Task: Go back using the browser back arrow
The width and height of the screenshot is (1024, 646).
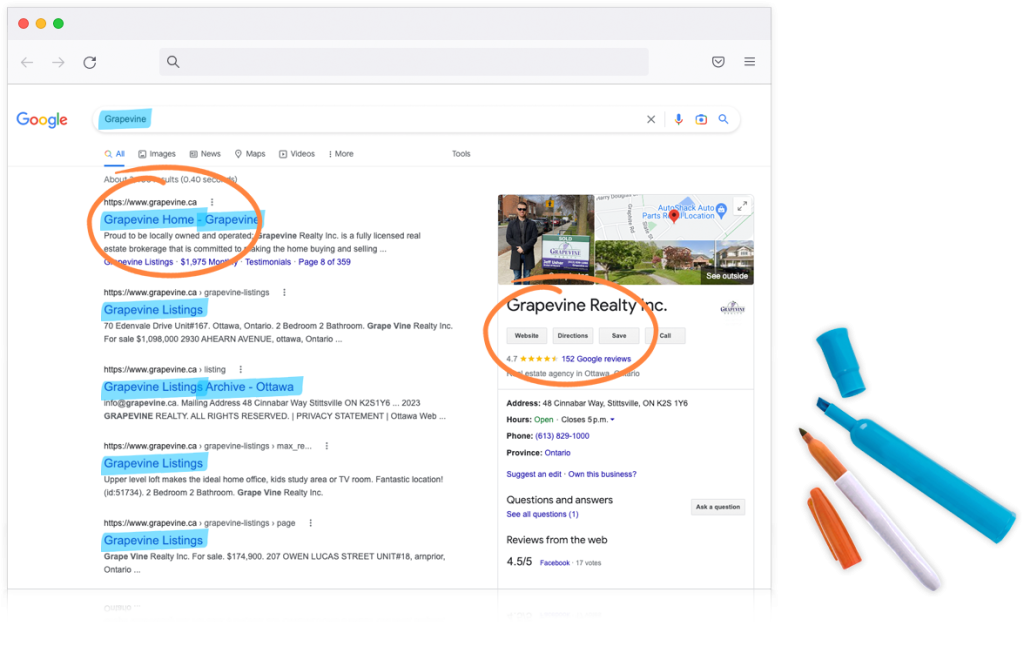Action: tap(27, 62)
